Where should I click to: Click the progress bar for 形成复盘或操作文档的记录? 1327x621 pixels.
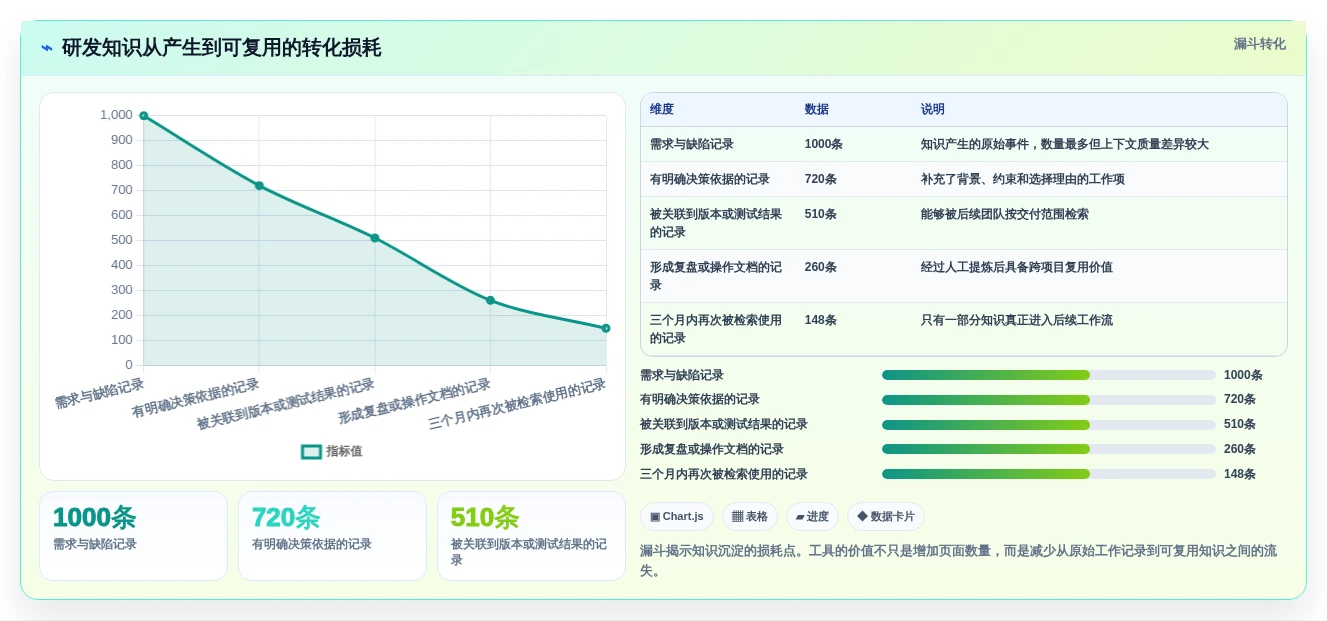(x=1049, y=450)
